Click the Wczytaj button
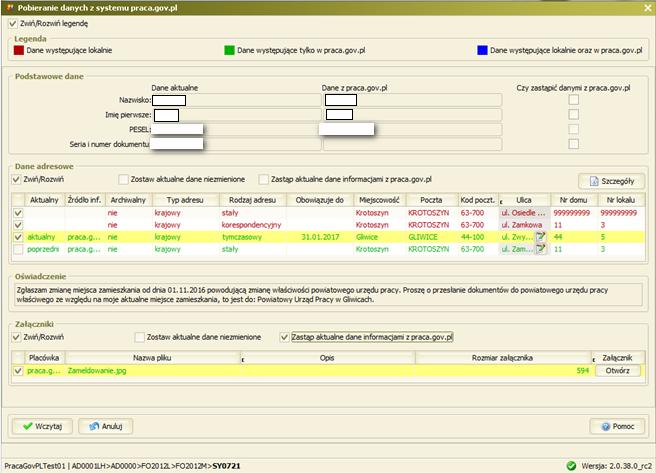This screenshot has width=656, height=473. click(42, 426)
